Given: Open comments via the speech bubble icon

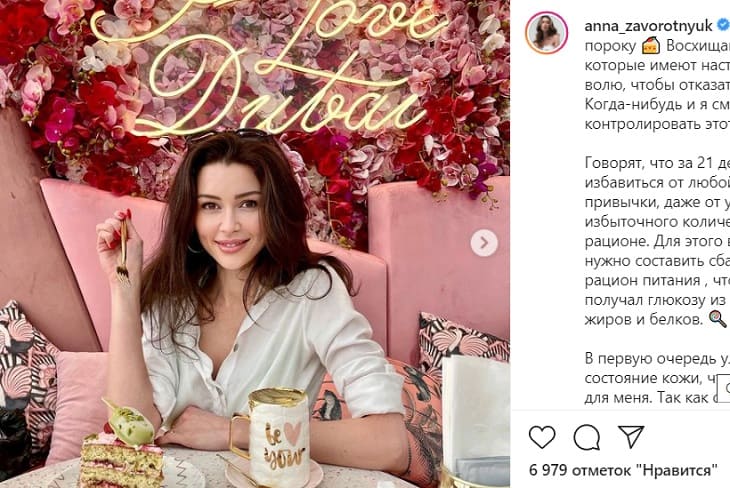Looking at the screenshot, I should pos(586,437).
